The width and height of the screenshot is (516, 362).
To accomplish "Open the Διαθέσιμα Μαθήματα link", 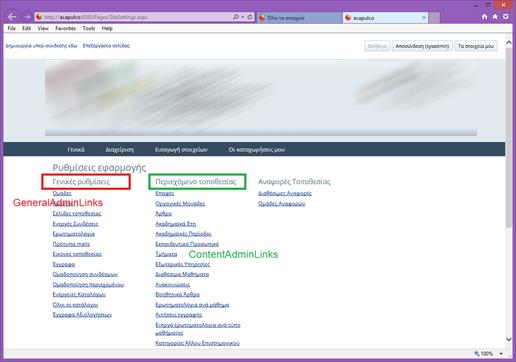I will click(x=182, y=274).
